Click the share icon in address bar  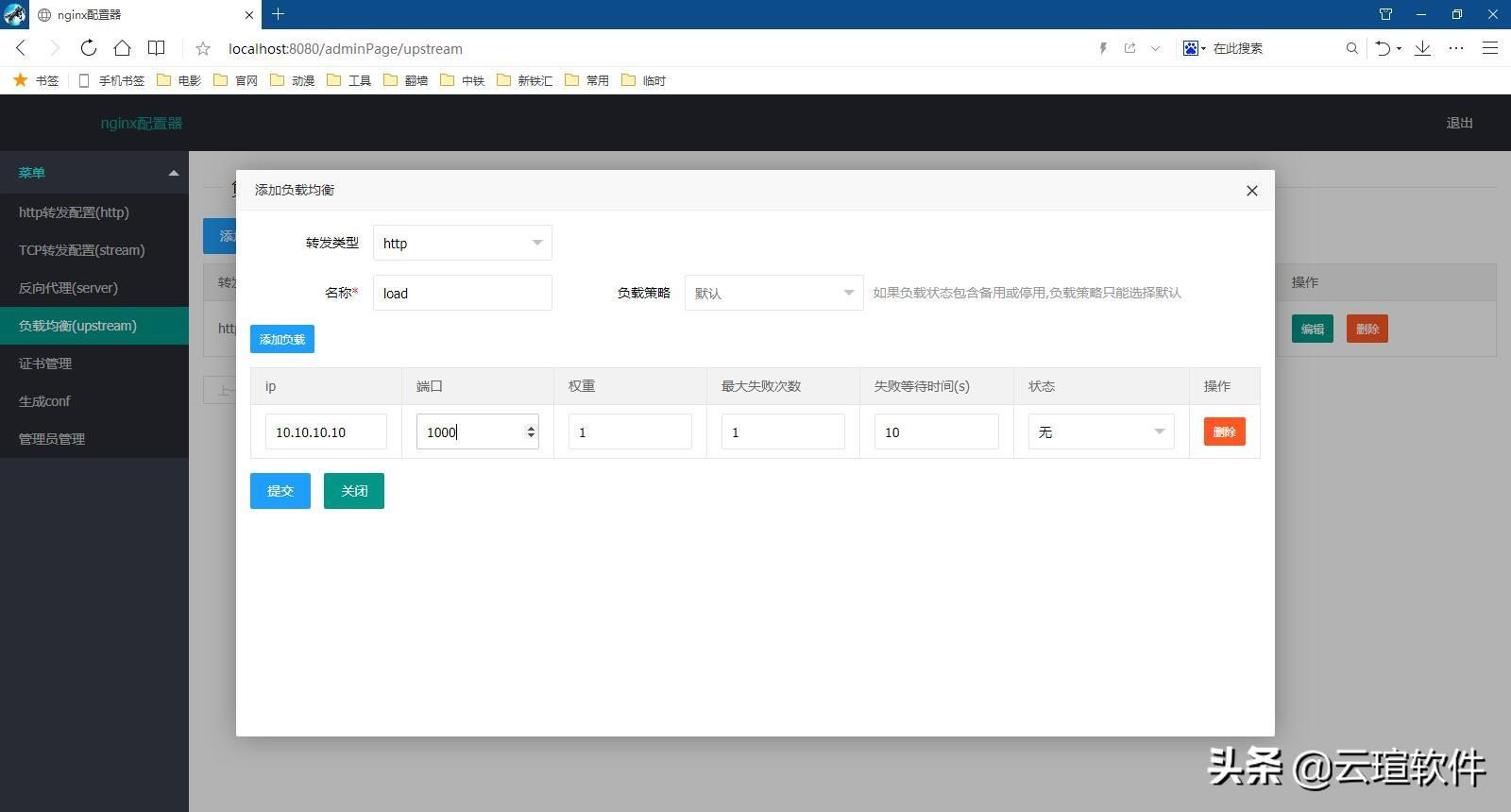[x=1129, y=48]
